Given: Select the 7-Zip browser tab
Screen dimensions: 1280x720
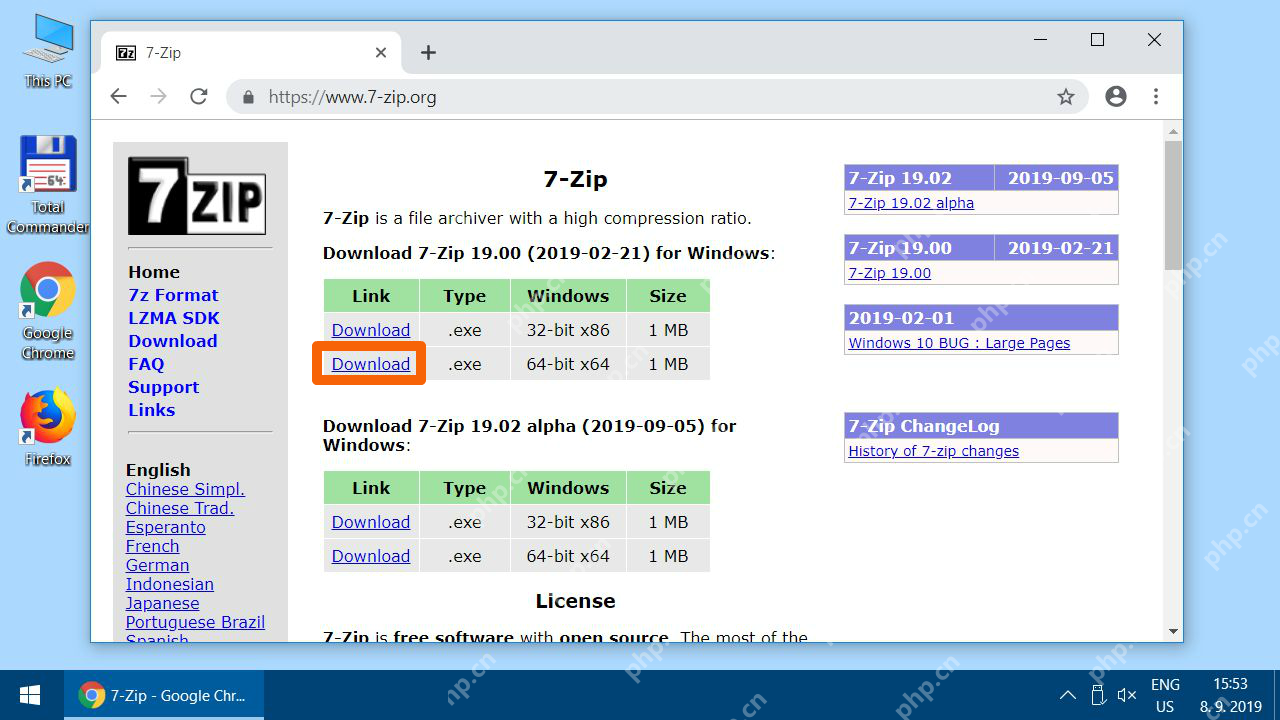Looking at the screenshot, I should 250,53.
